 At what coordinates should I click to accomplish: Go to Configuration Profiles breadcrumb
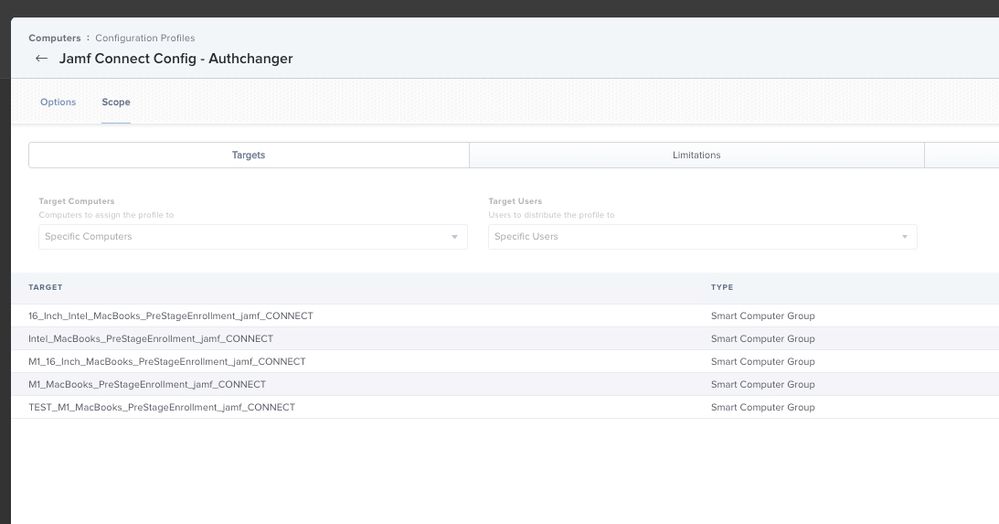coord(145,38)
